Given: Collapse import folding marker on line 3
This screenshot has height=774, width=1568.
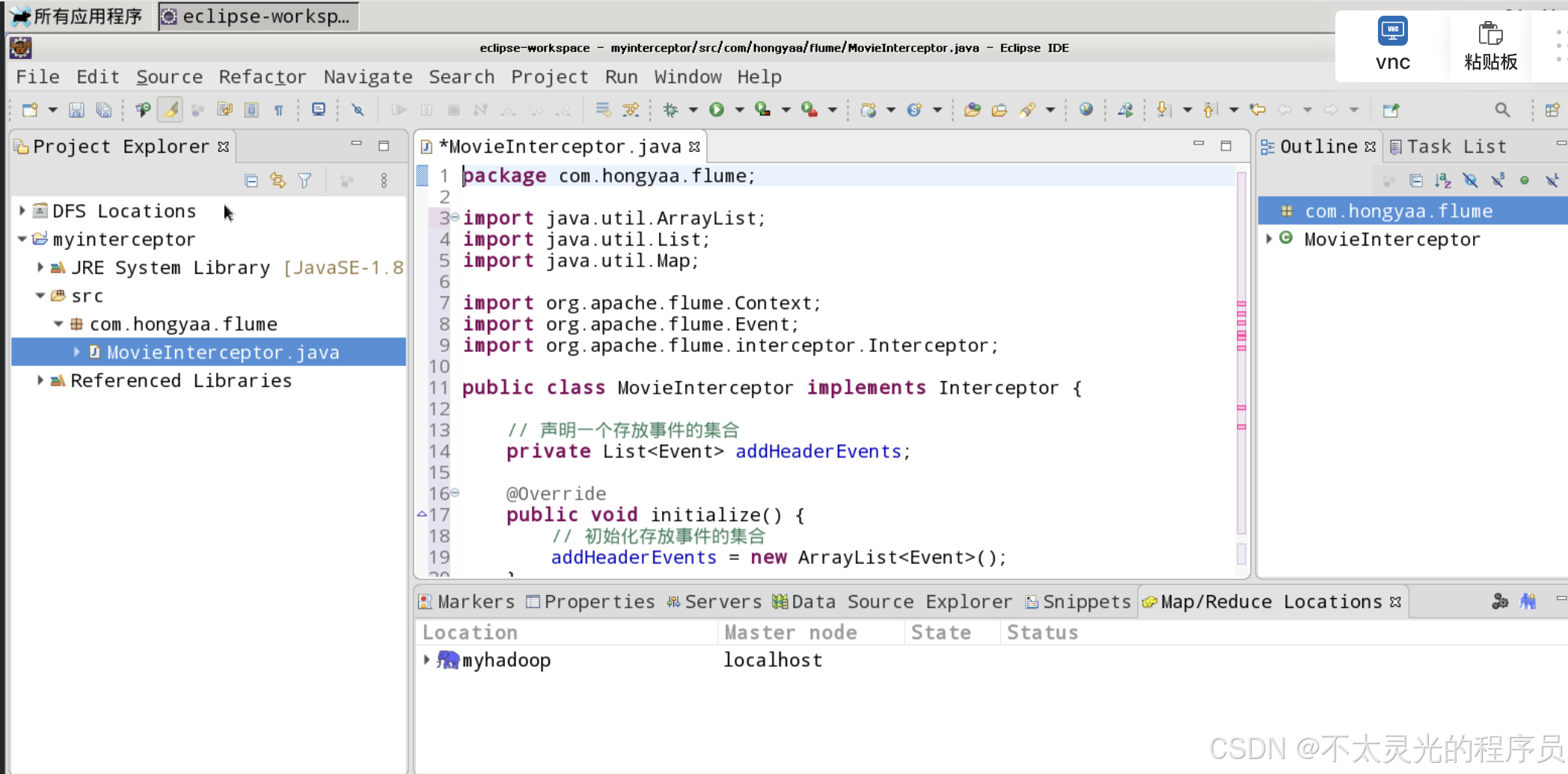Looking at the screenshot, I should [455, 217].
